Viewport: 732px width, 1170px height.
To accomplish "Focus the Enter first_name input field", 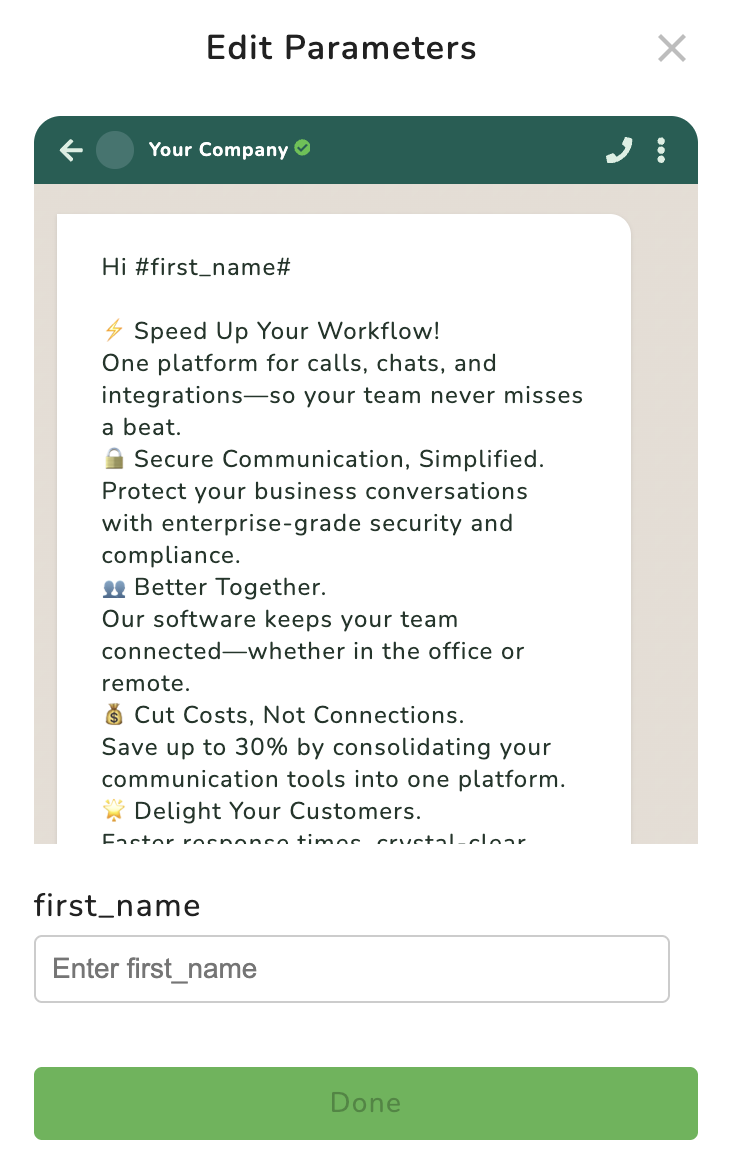I will tap(351, 969).
